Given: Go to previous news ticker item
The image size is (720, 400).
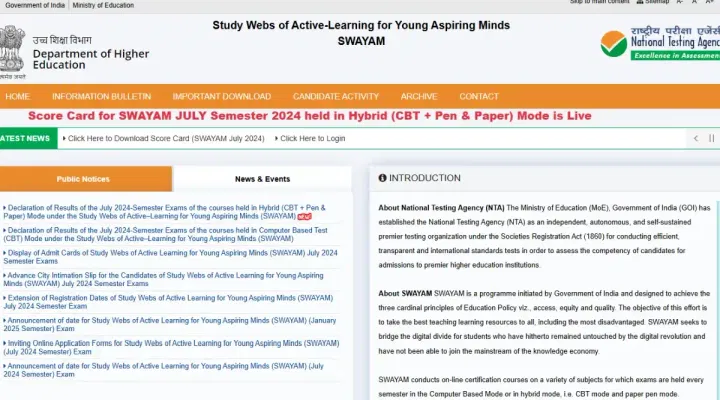Looking at the screenshot, I should click(696, 138).
